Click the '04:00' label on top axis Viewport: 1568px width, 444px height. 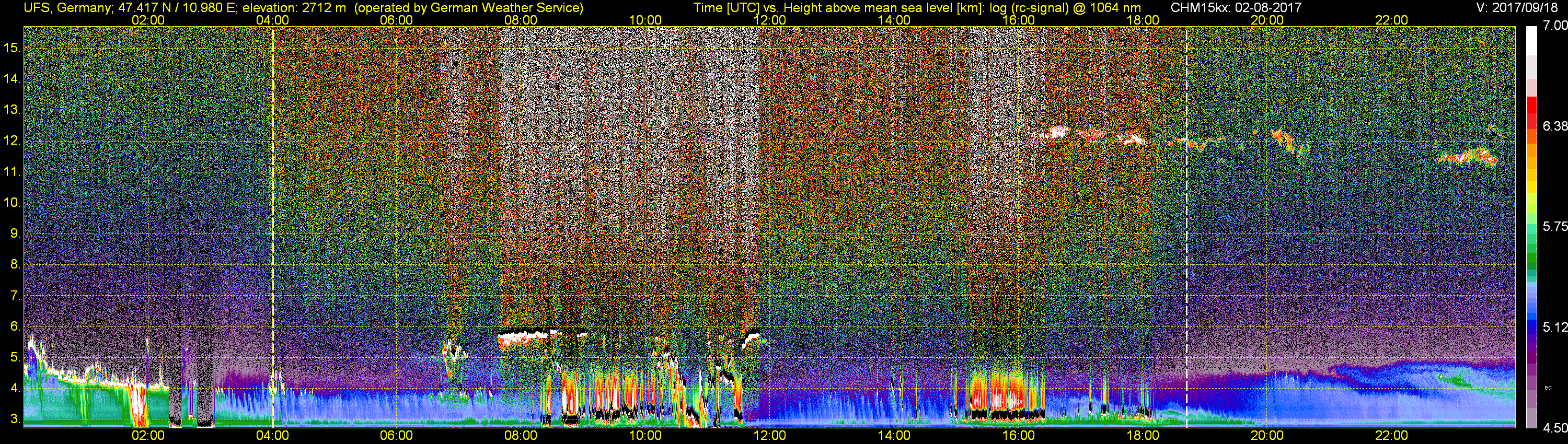[272, 20]
